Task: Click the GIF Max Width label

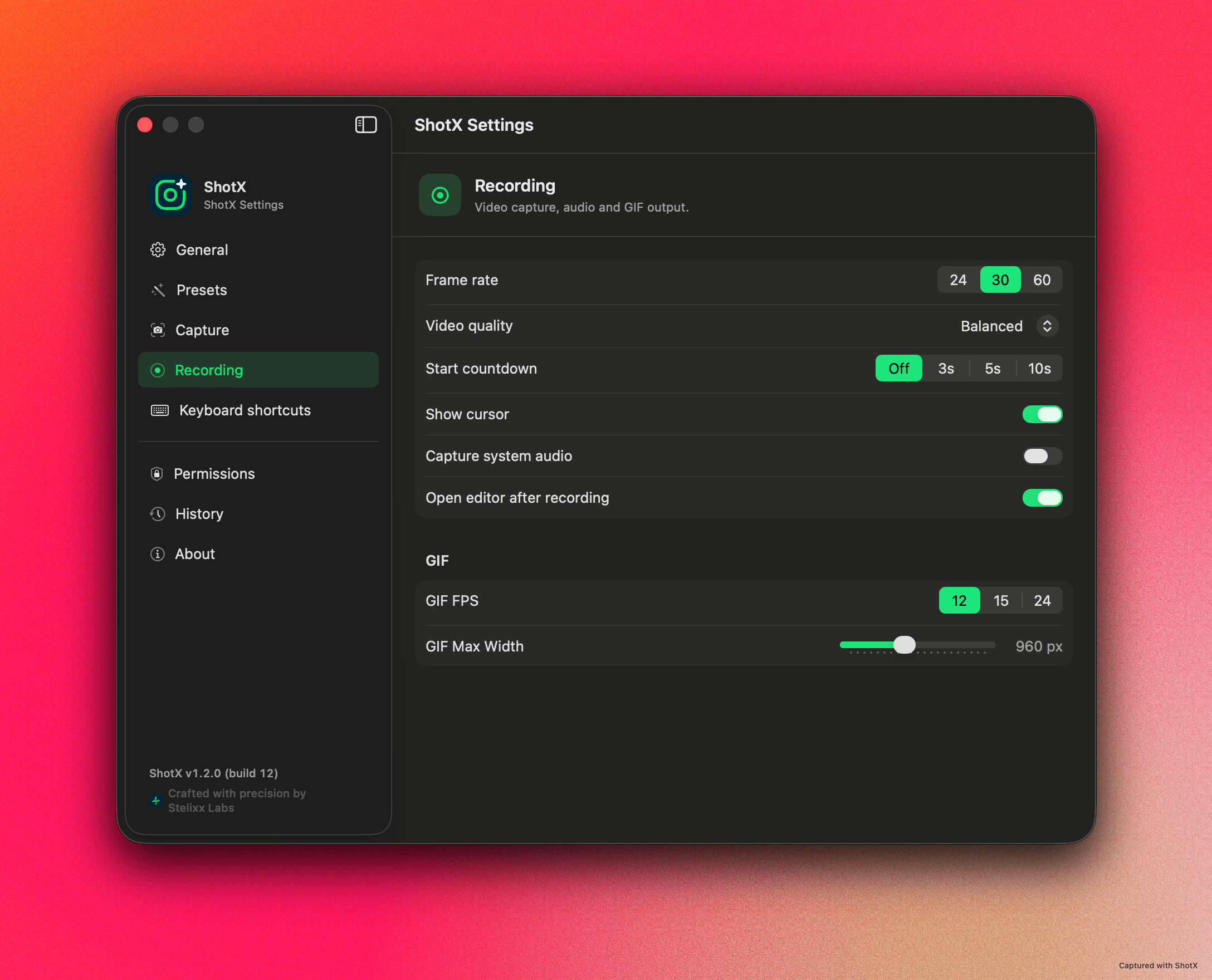Action: 475,646
